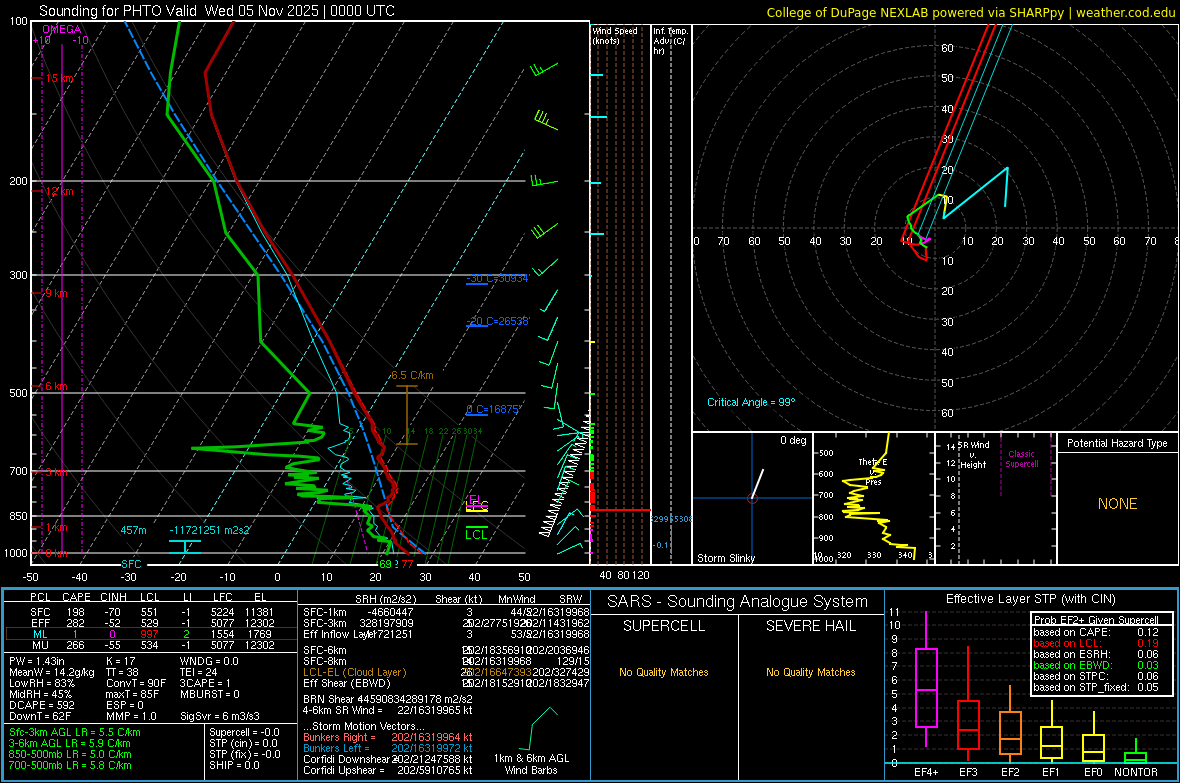Click the '0 C=16875' freezing level label
This screenshot has width=1180, height=783.
(494, 410)
